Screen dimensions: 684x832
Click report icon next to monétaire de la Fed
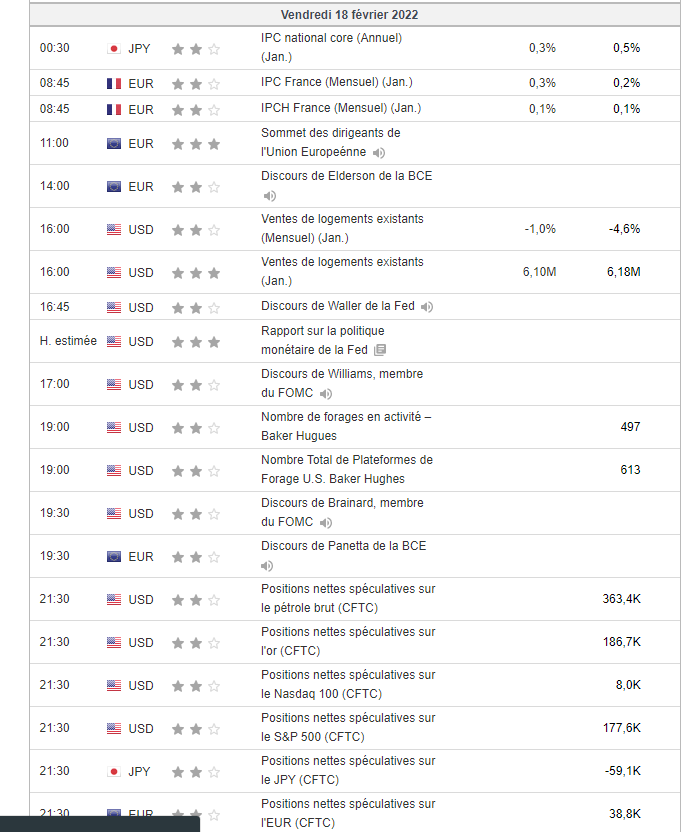(380, 350)
